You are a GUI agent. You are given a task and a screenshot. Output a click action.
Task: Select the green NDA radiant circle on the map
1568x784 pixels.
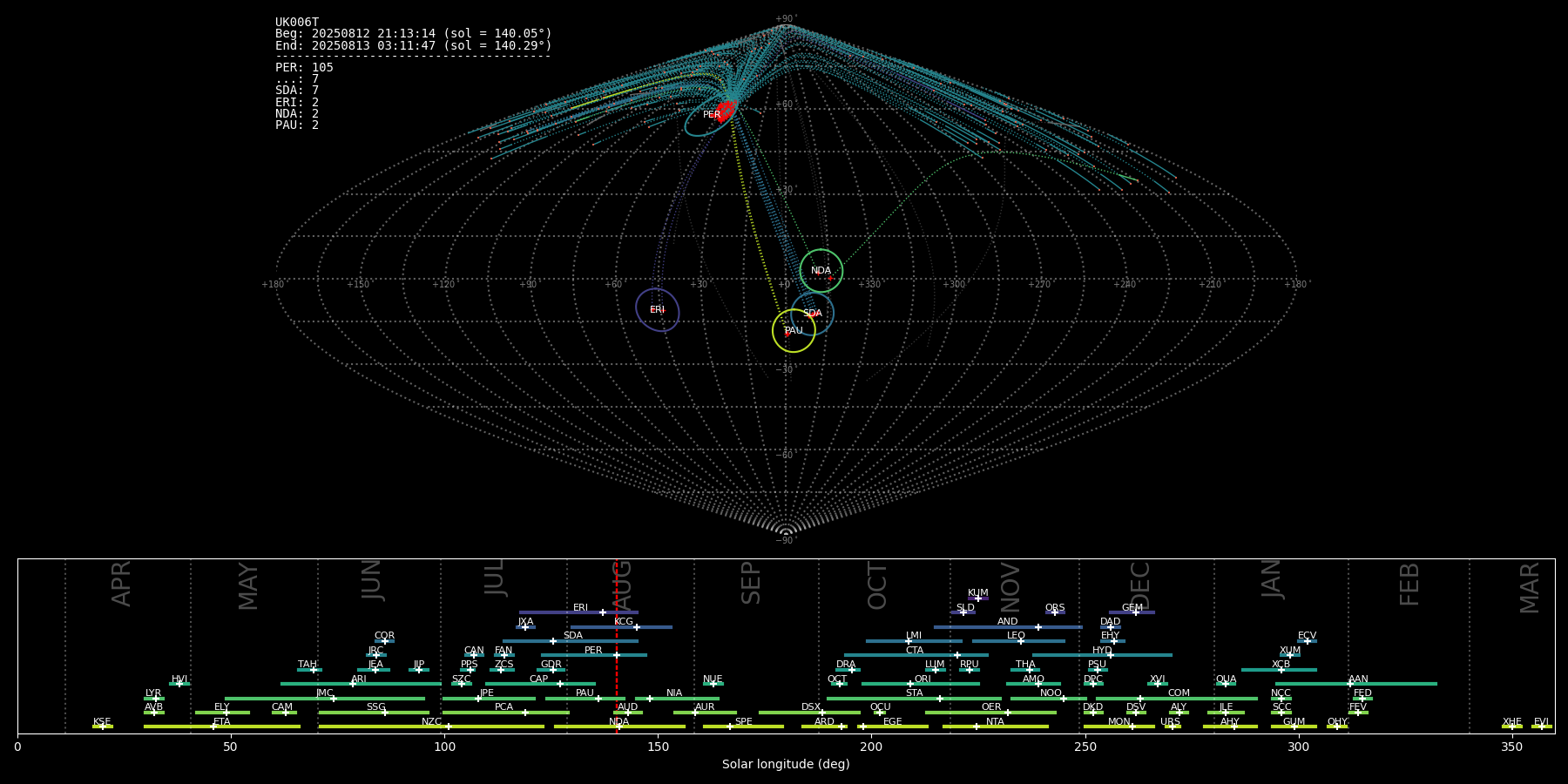click(x=821, y=270)
